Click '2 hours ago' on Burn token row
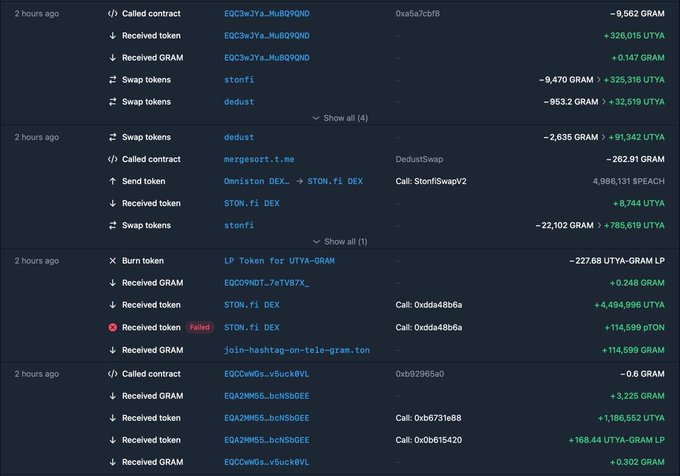This screenshot has width=680, height=476. click(37, 261)
